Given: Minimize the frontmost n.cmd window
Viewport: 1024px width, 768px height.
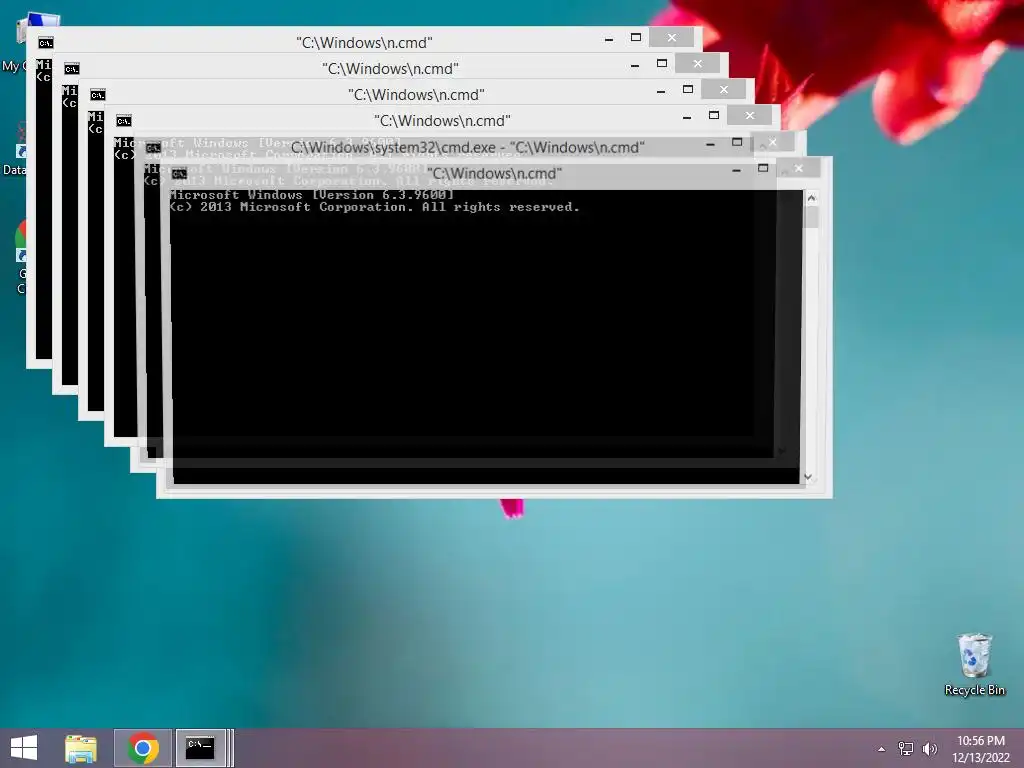Looking at the screenshot, I should 737,170.
